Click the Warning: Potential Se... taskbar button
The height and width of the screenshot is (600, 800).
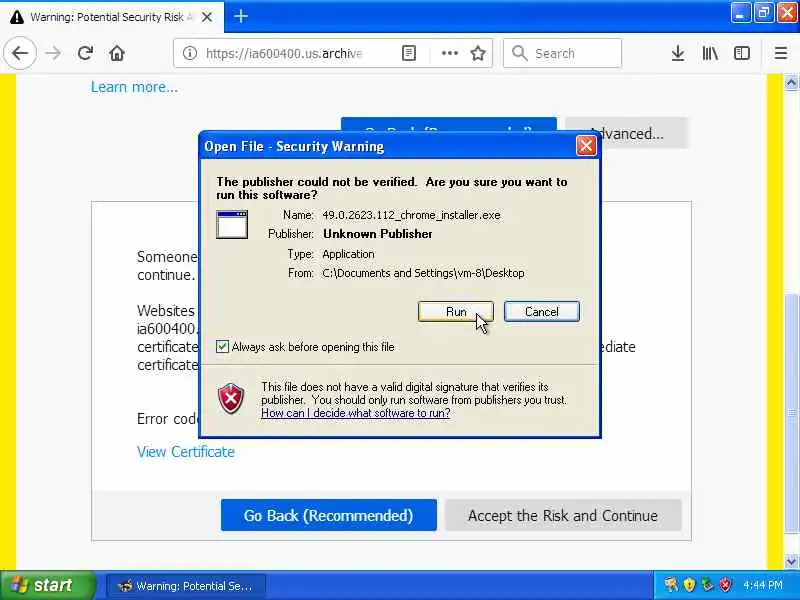point(186,586)
